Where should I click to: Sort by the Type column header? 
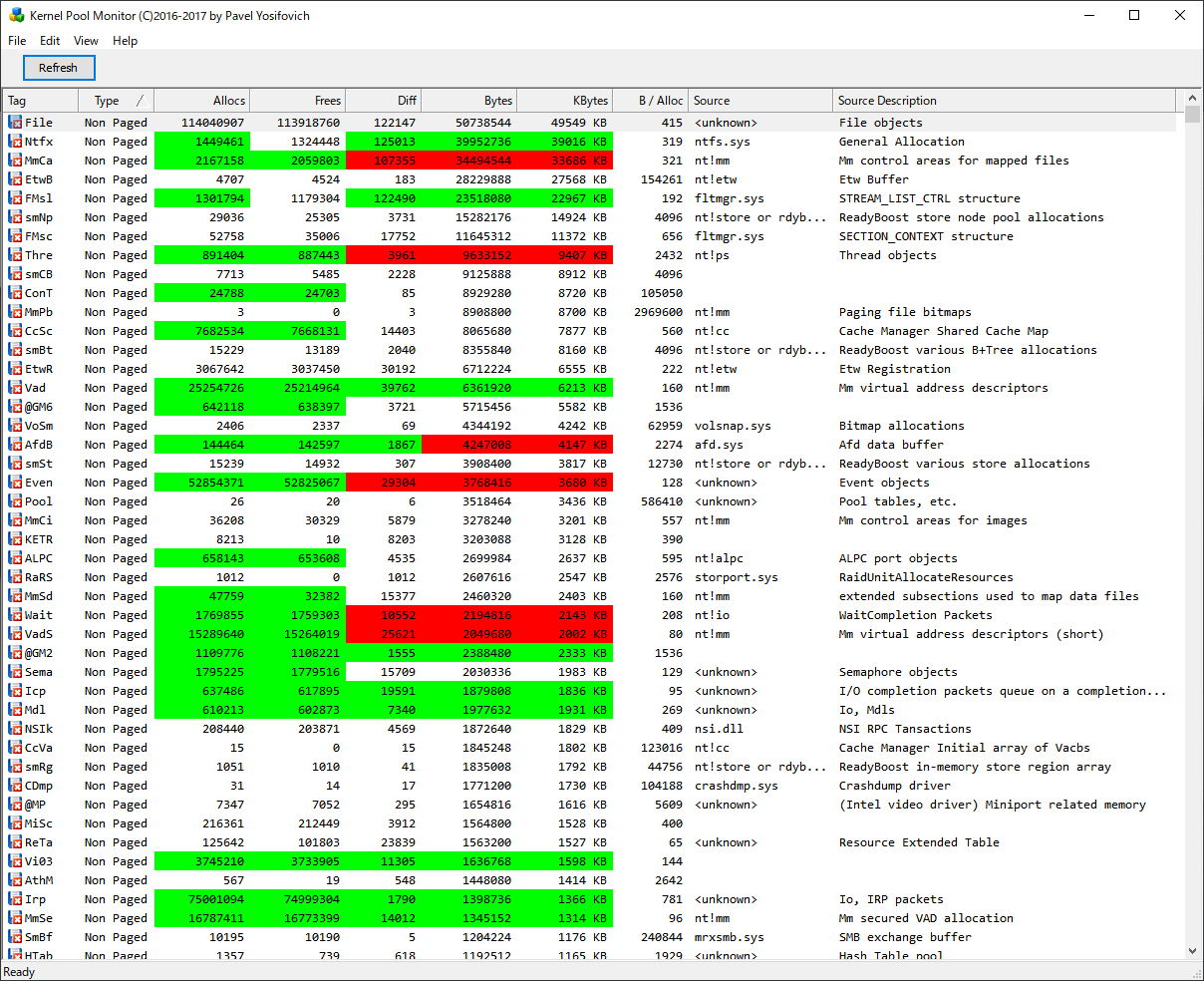point(117,101)
